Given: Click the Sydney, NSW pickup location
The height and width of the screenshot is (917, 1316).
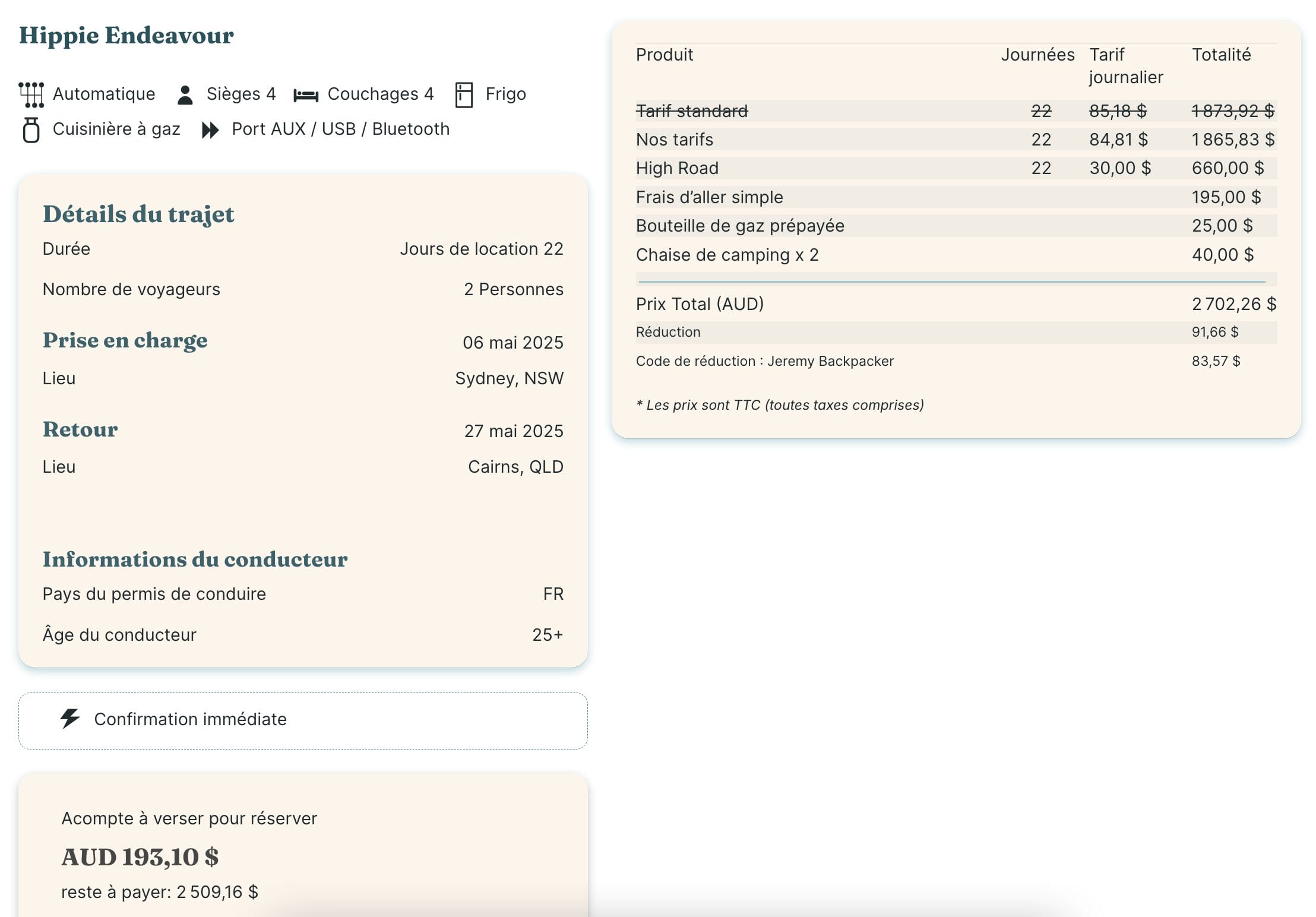Looking at the screenshot, I should 510,378.
